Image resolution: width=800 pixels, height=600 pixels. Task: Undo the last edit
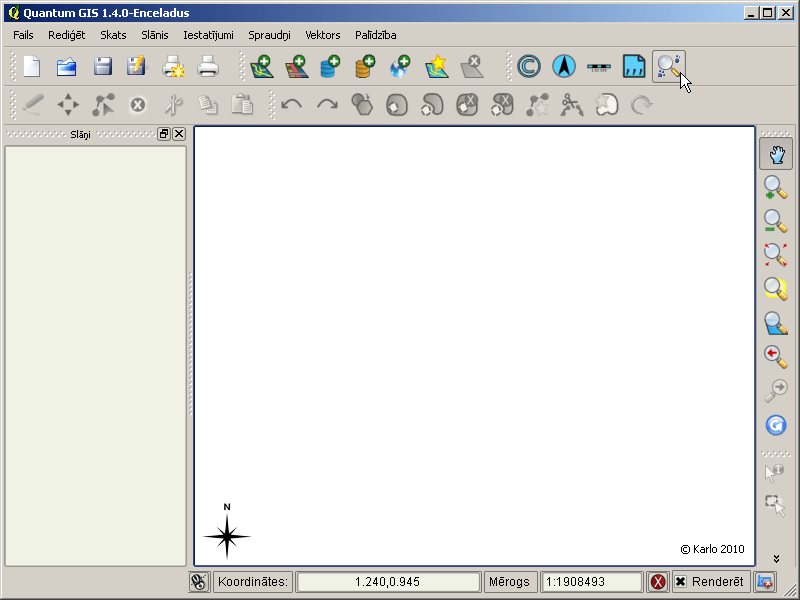[292, 105]
